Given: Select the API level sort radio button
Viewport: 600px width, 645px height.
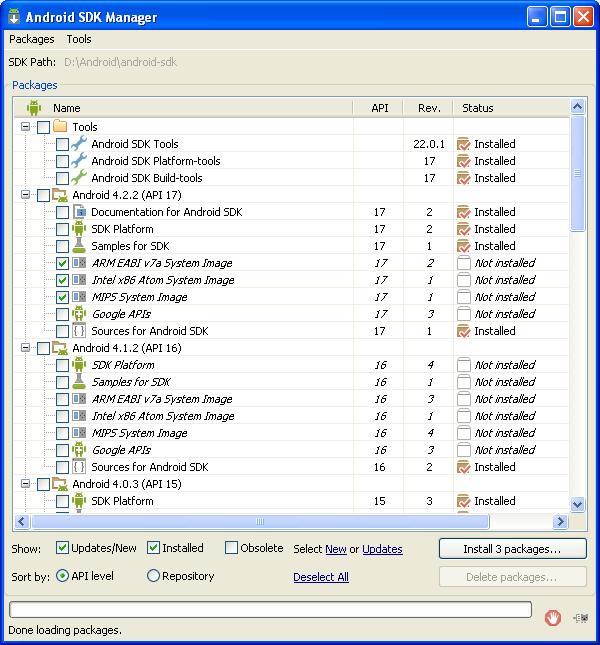Looking at the screenshot, I should coord(62,576).
